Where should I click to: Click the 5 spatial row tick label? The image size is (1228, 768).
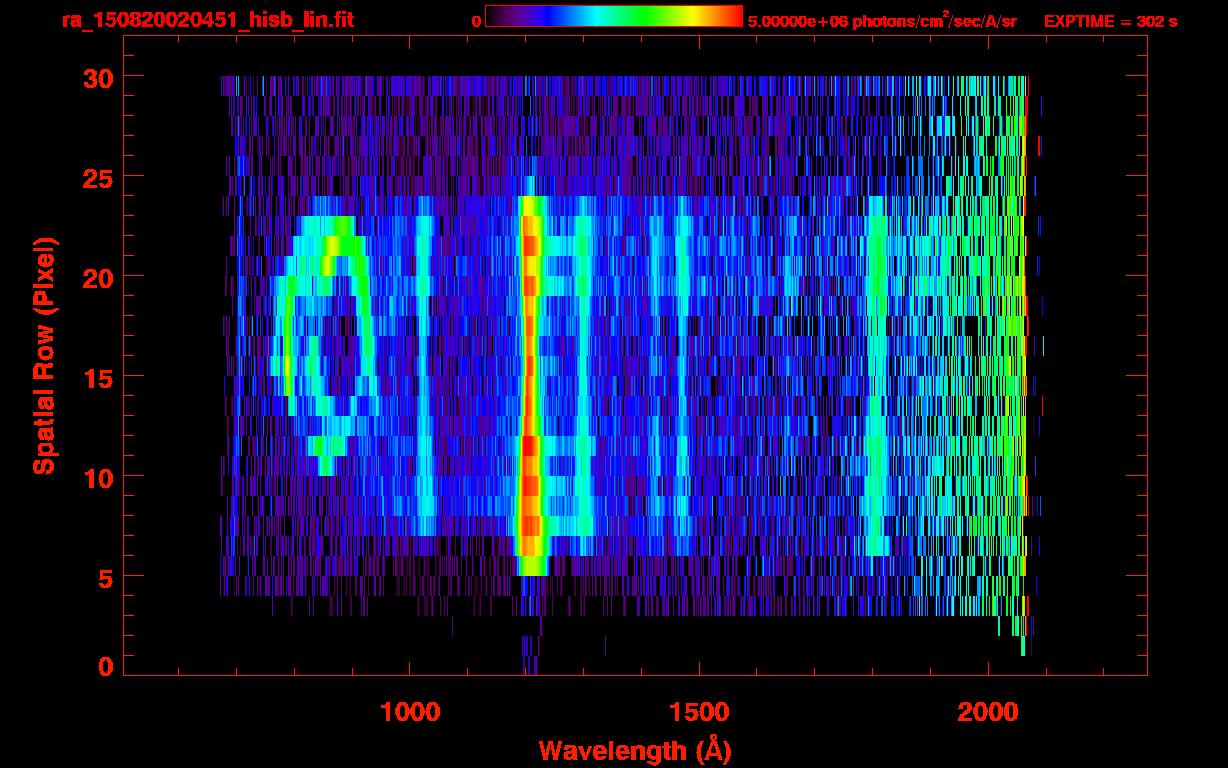pos(106,577)
